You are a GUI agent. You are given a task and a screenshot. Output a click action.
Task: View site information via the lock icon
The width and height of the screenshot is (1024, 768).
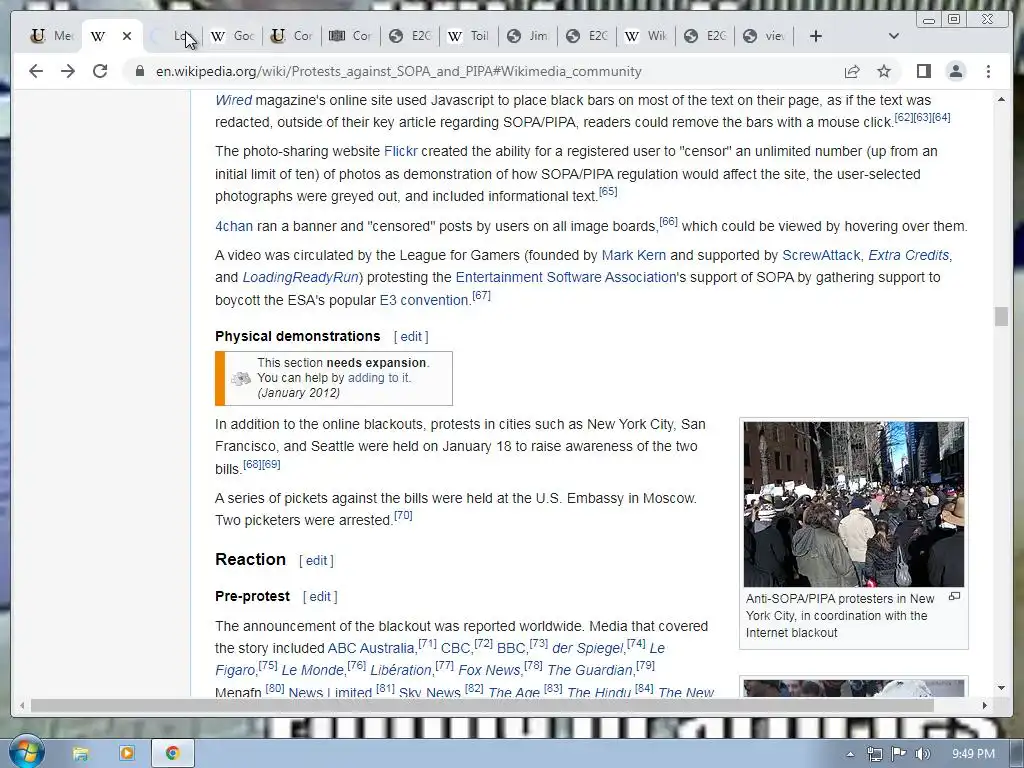pos(139,71)
